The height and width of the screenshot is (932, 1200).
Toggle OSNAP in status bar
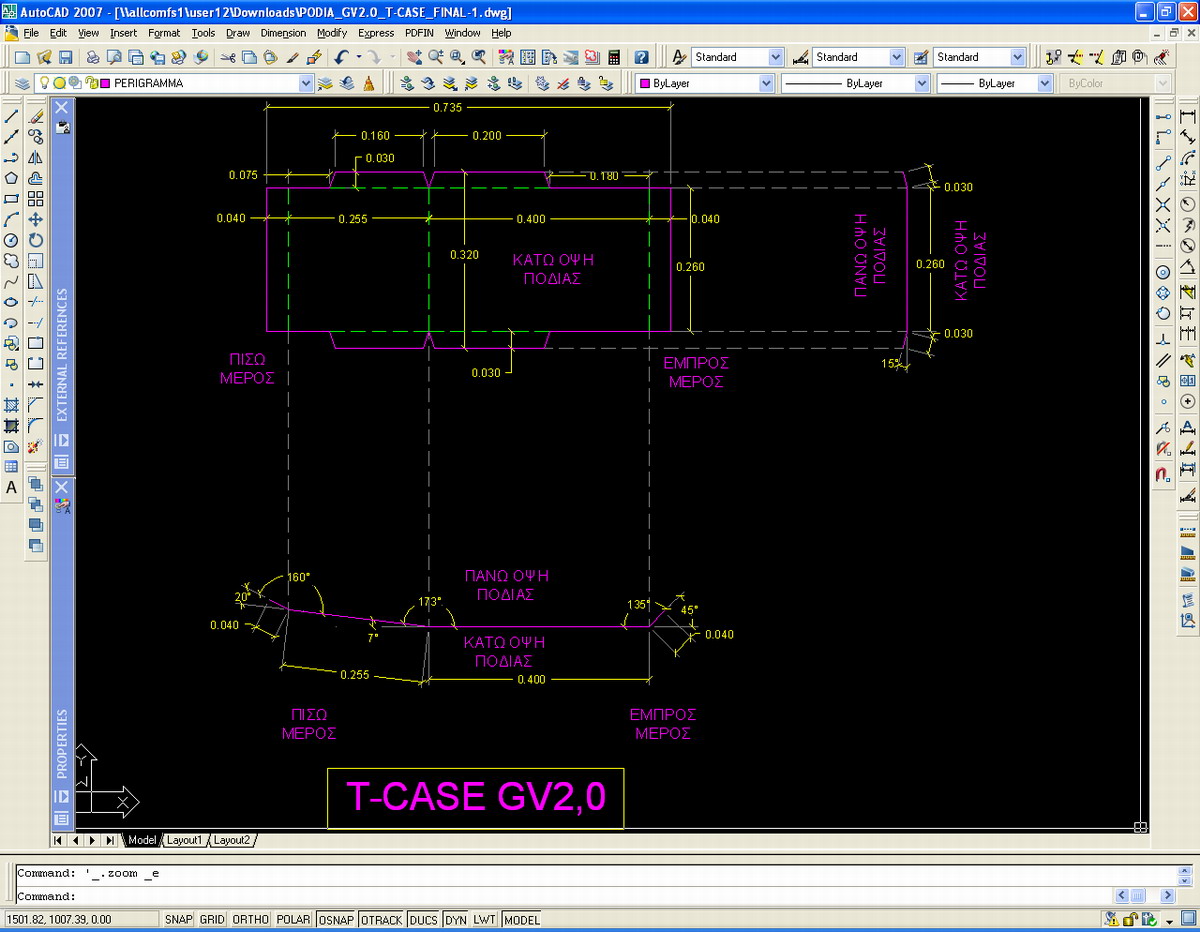[337, 919]
